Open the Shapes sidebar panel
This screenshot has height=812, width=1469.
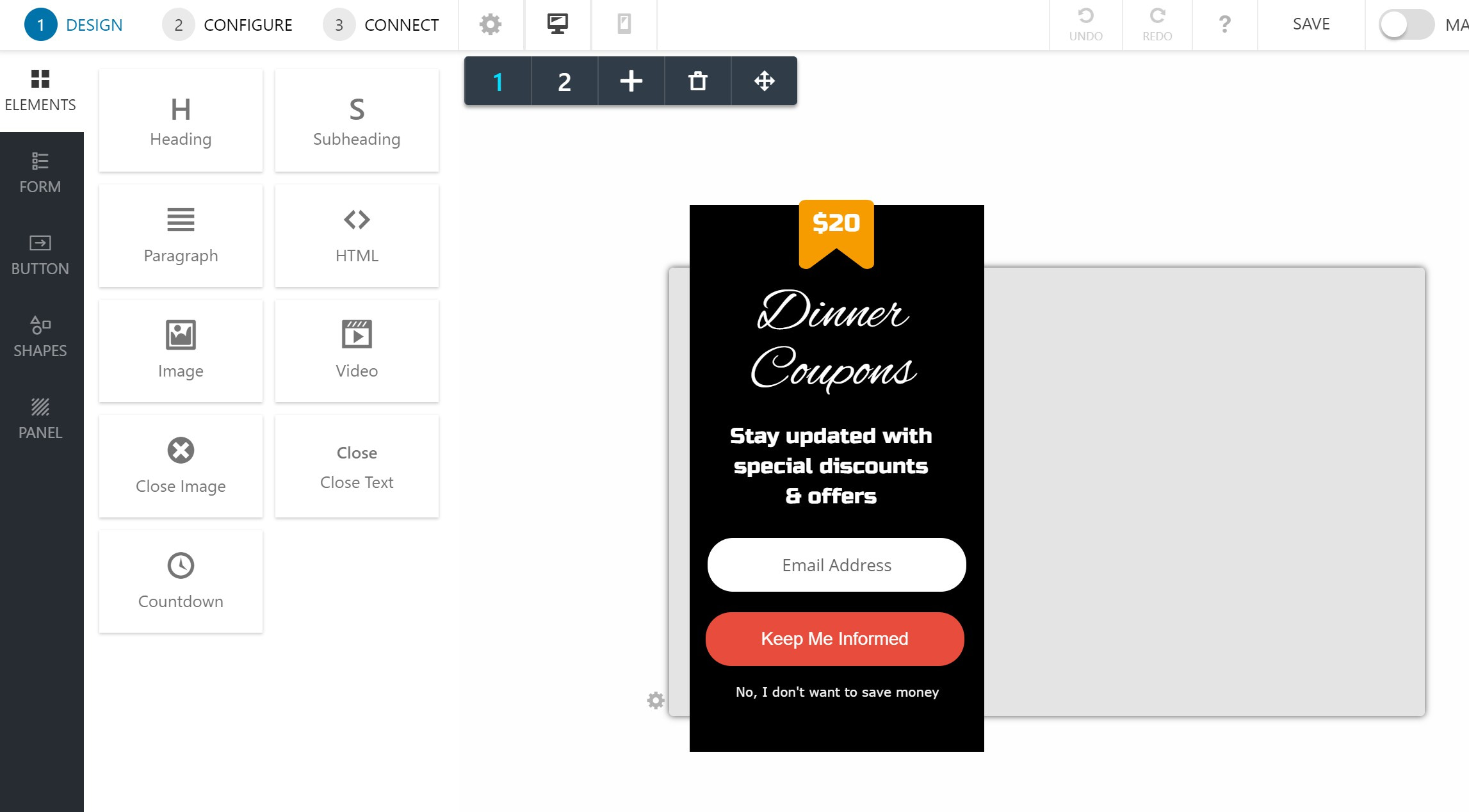(40, 337)
